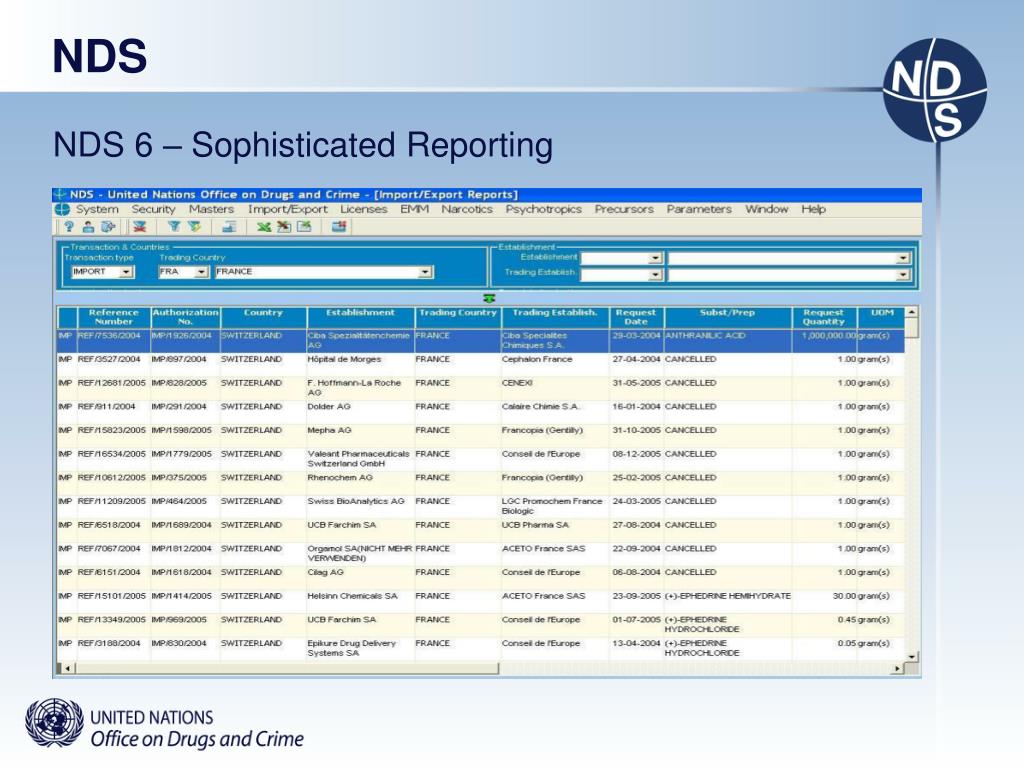Open the System menu
Image resolution: width=1024 pixels, height=768 pixels.
point(97,209)
